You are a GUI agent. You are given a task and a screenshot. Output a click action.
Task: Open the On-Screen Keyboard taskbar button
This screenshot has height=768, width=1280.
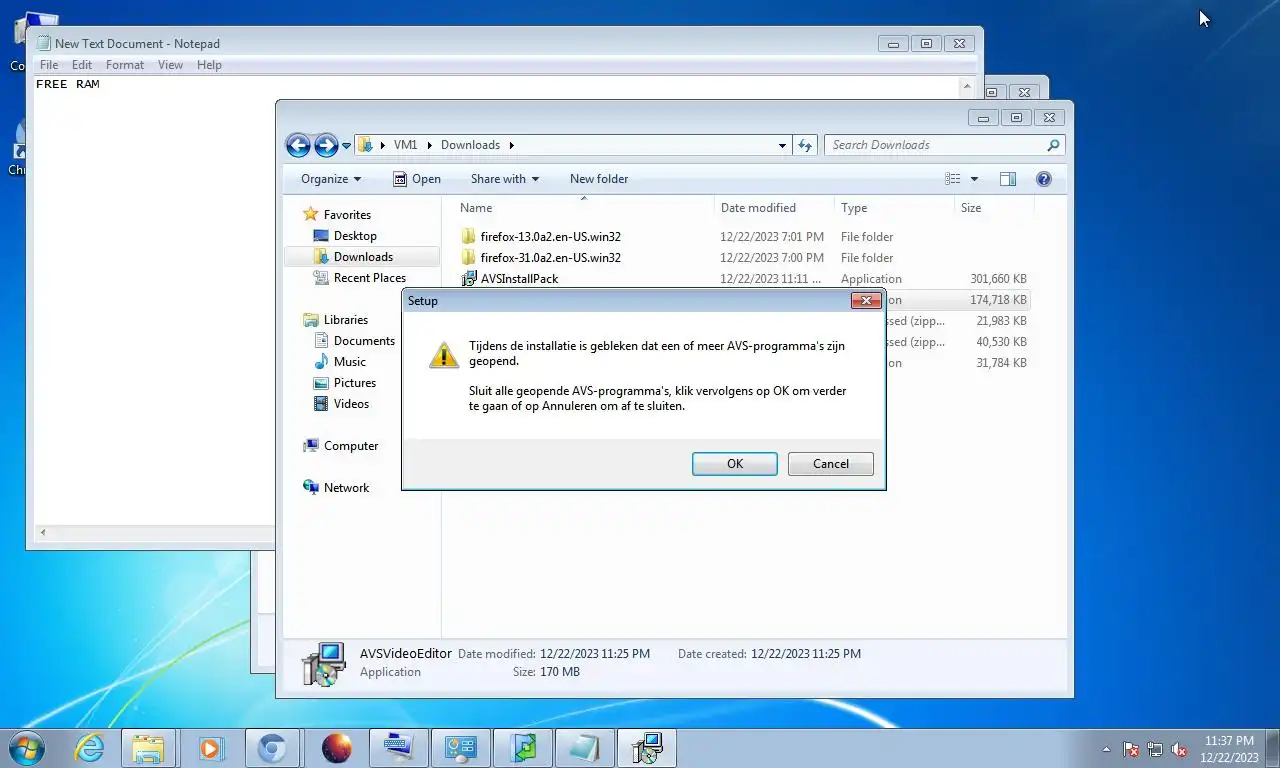tap(398, 748)
